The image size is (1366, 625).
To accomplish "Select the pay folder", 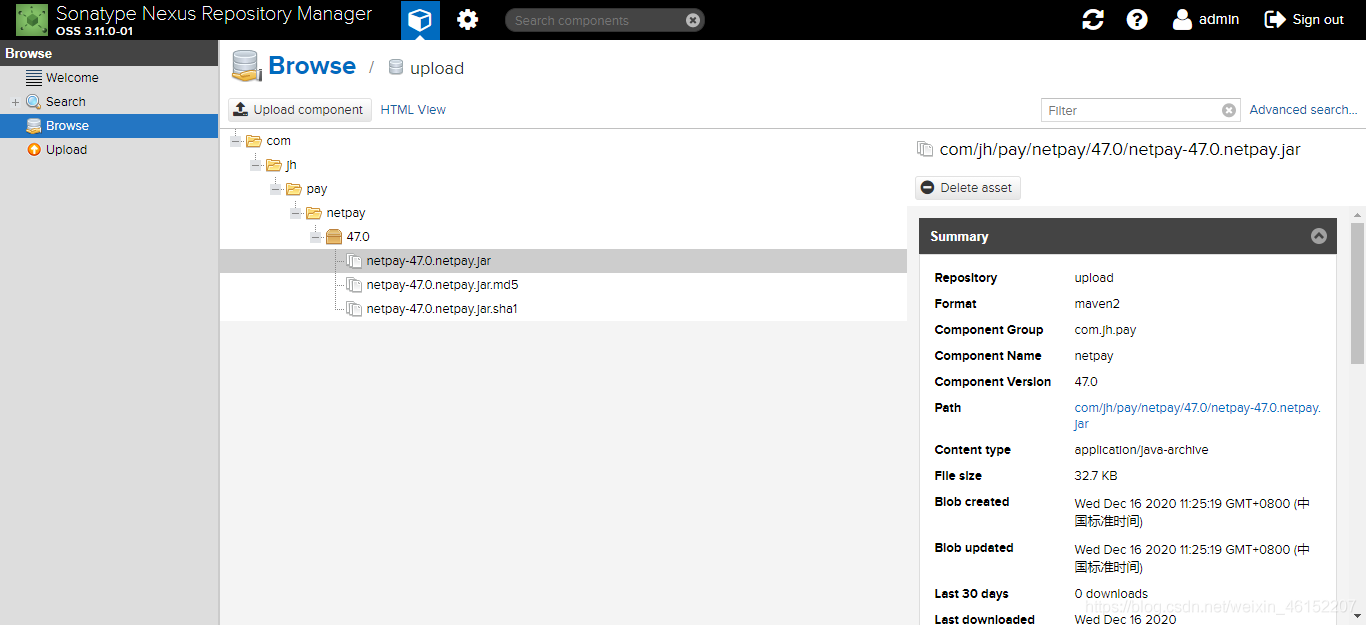I will click(x=316, y=189).
